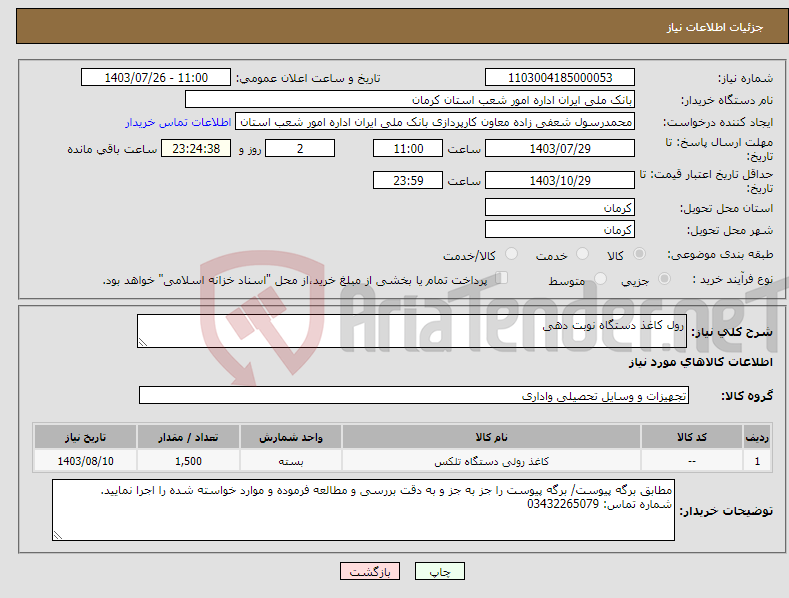The width and height of the screenshot is (789, 598).
Task: Click the اطلاعات کالاهای مورد نیاز heading
Action: point(700,362)
